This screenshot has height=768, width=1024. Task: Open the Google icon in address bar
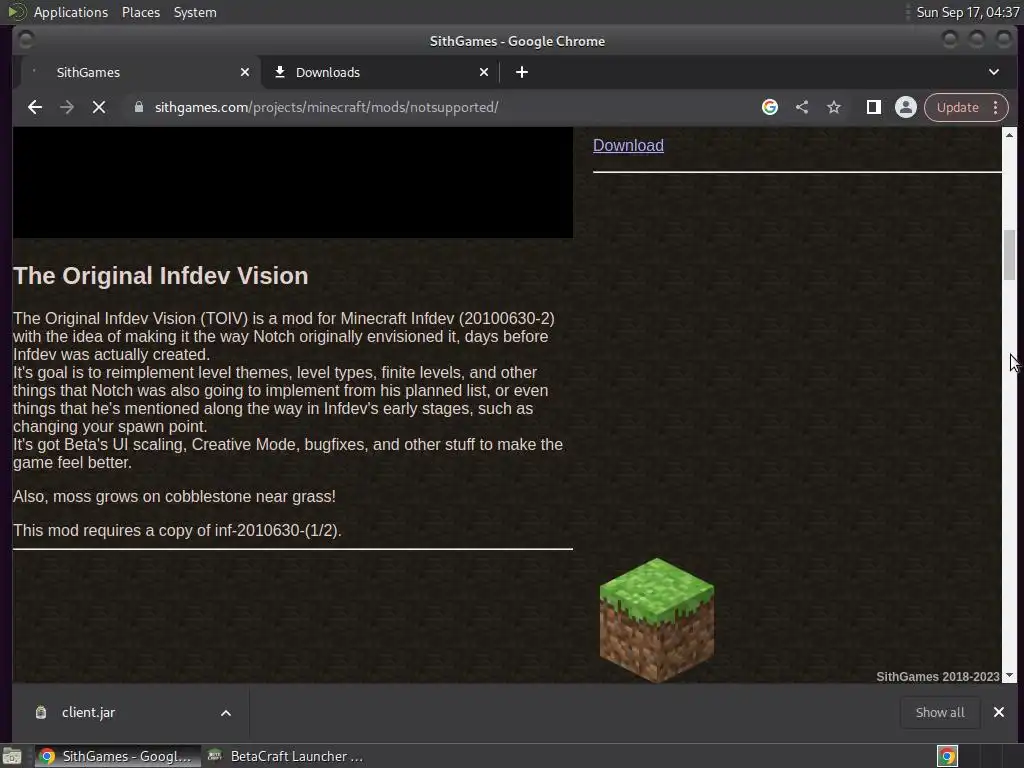[770, 107]
